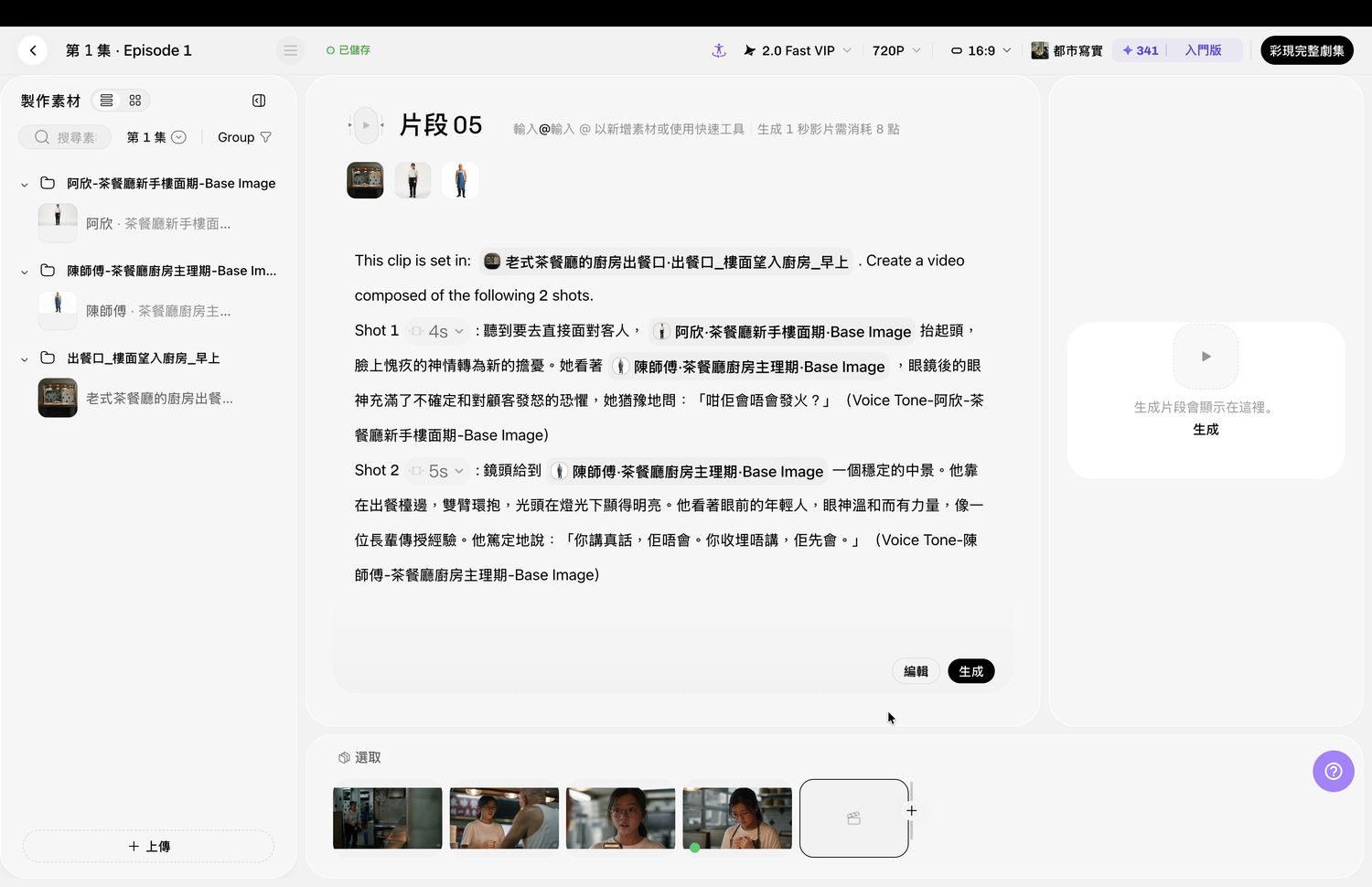
Task: Open the episode list menu icon
Action: pyautogui.click(x=290, y=50)
